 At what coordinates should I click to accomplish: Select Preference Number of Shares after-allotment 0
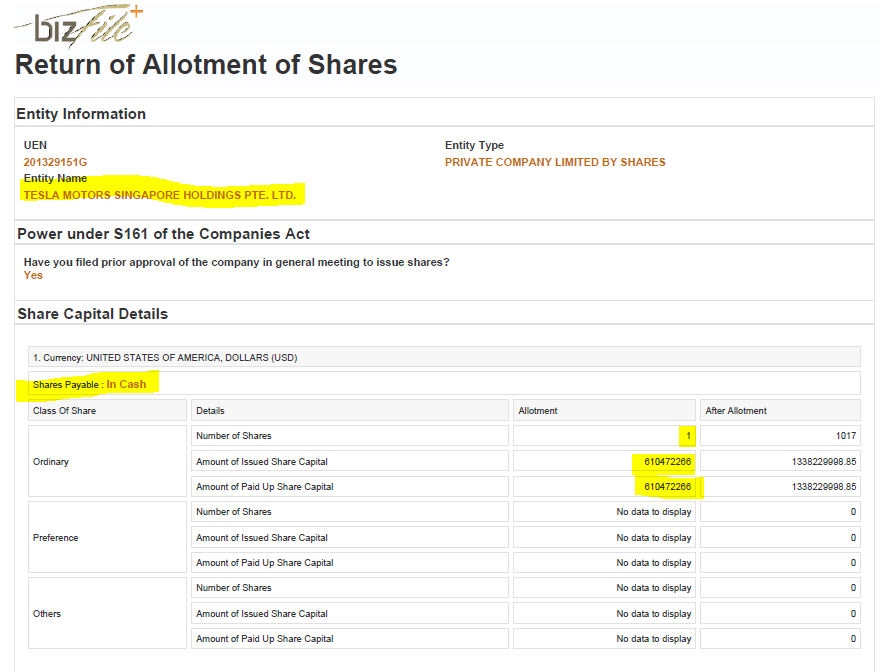[x=853, y=511]
